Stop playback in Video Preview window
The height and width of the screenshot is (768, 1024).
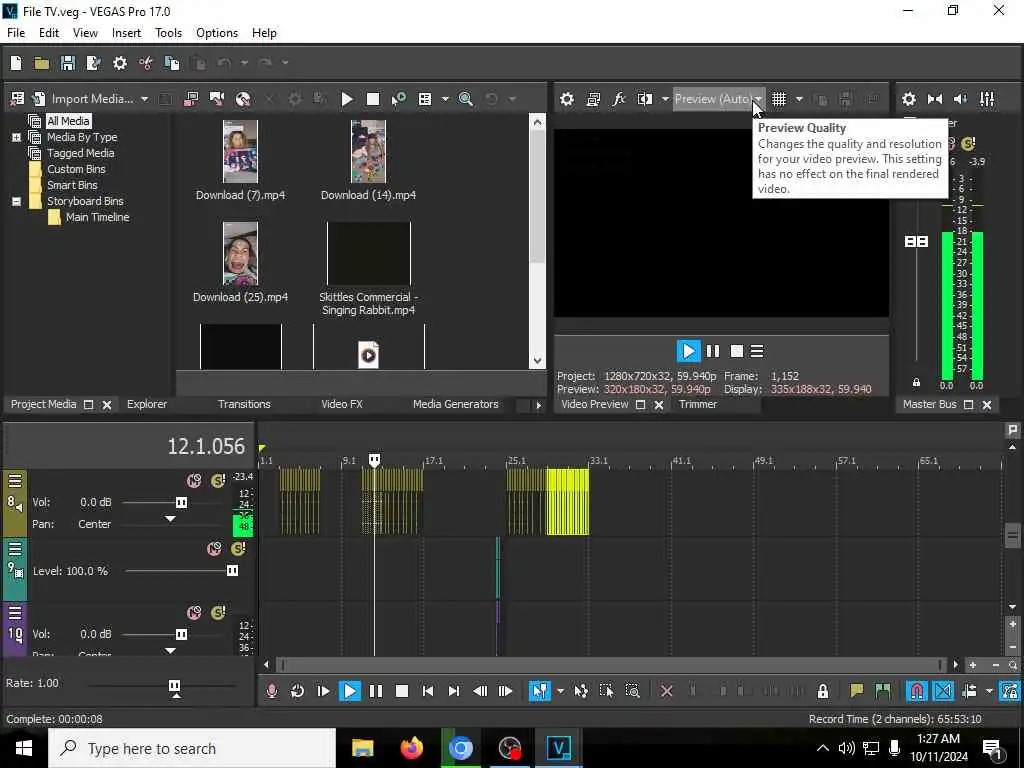click(737, 351)
